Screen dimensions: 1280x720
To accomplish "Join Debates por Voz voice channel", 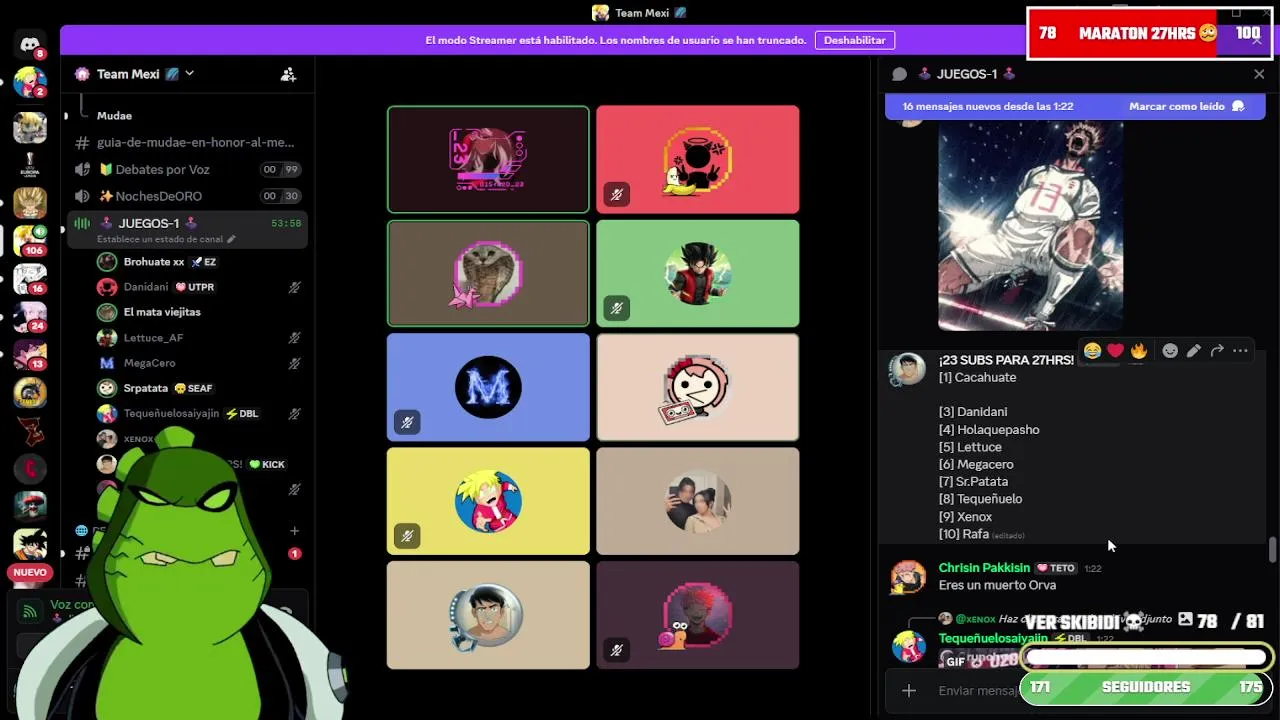I will click(x=187, y=169).
